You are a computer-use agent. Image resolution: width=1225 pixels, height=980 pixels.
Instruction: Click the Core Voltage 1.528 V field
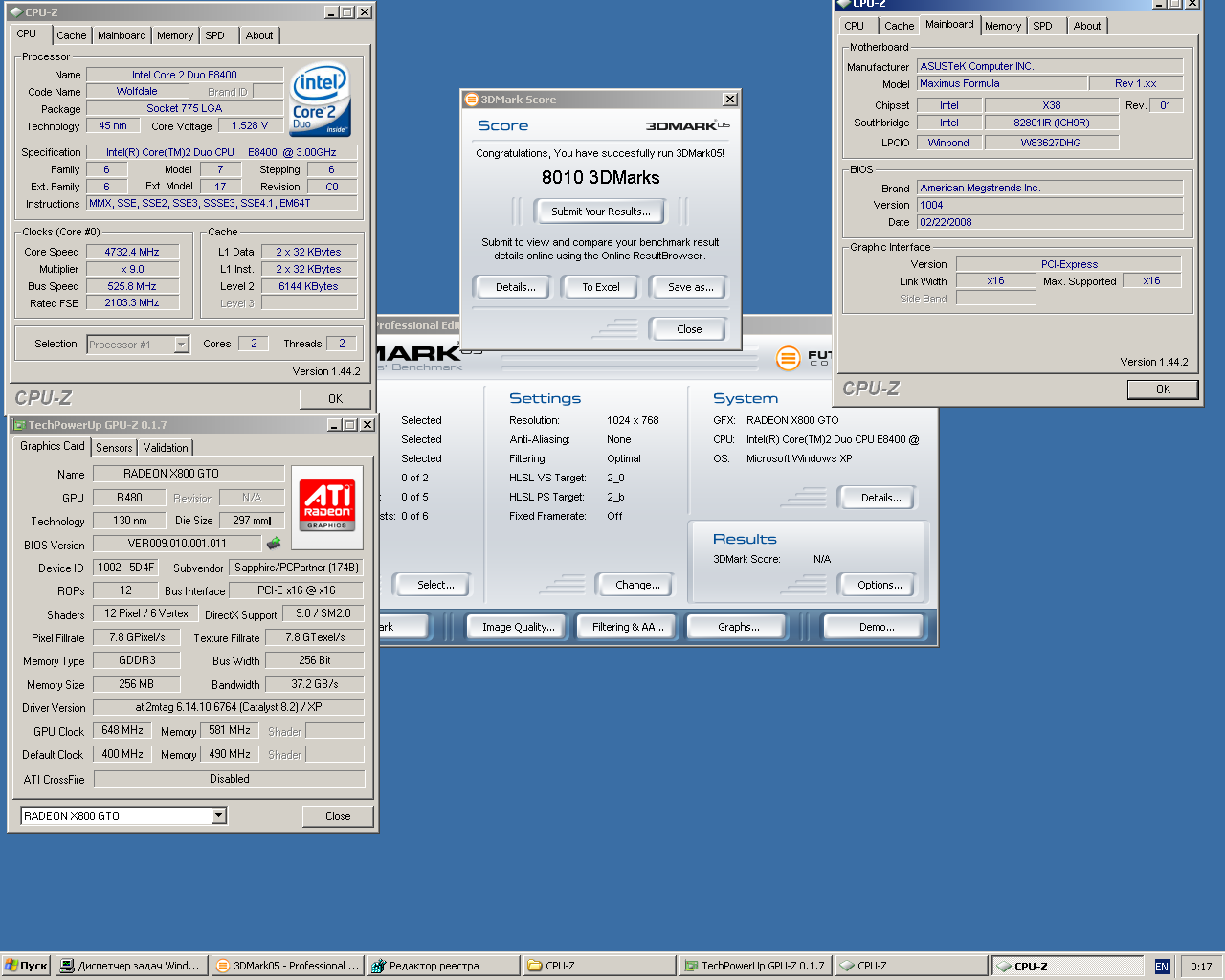coord(250,125)
